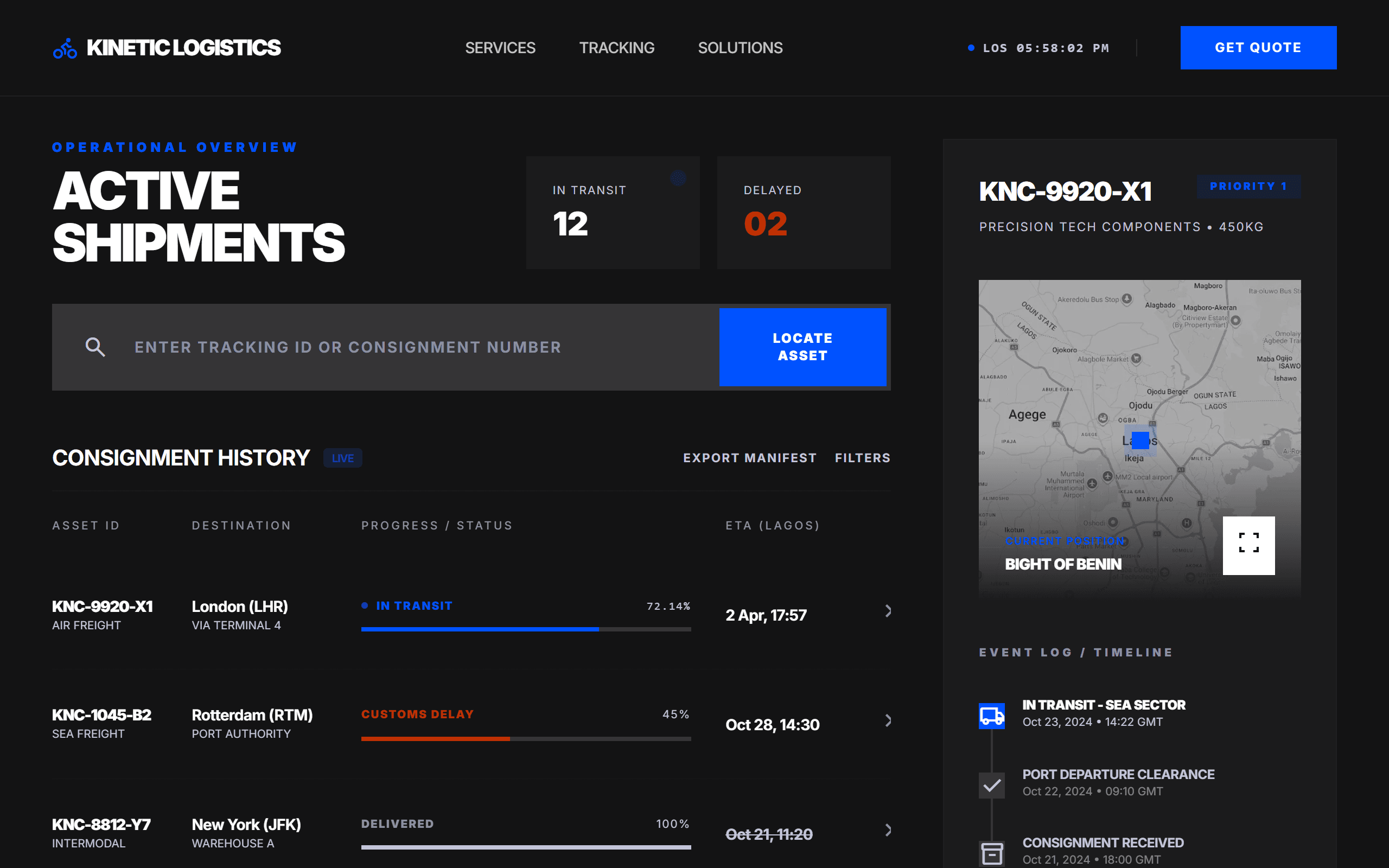Click the ASSET ID column header
The height and width of the screenshot is (868, 1389).
(x=86, y=525)
